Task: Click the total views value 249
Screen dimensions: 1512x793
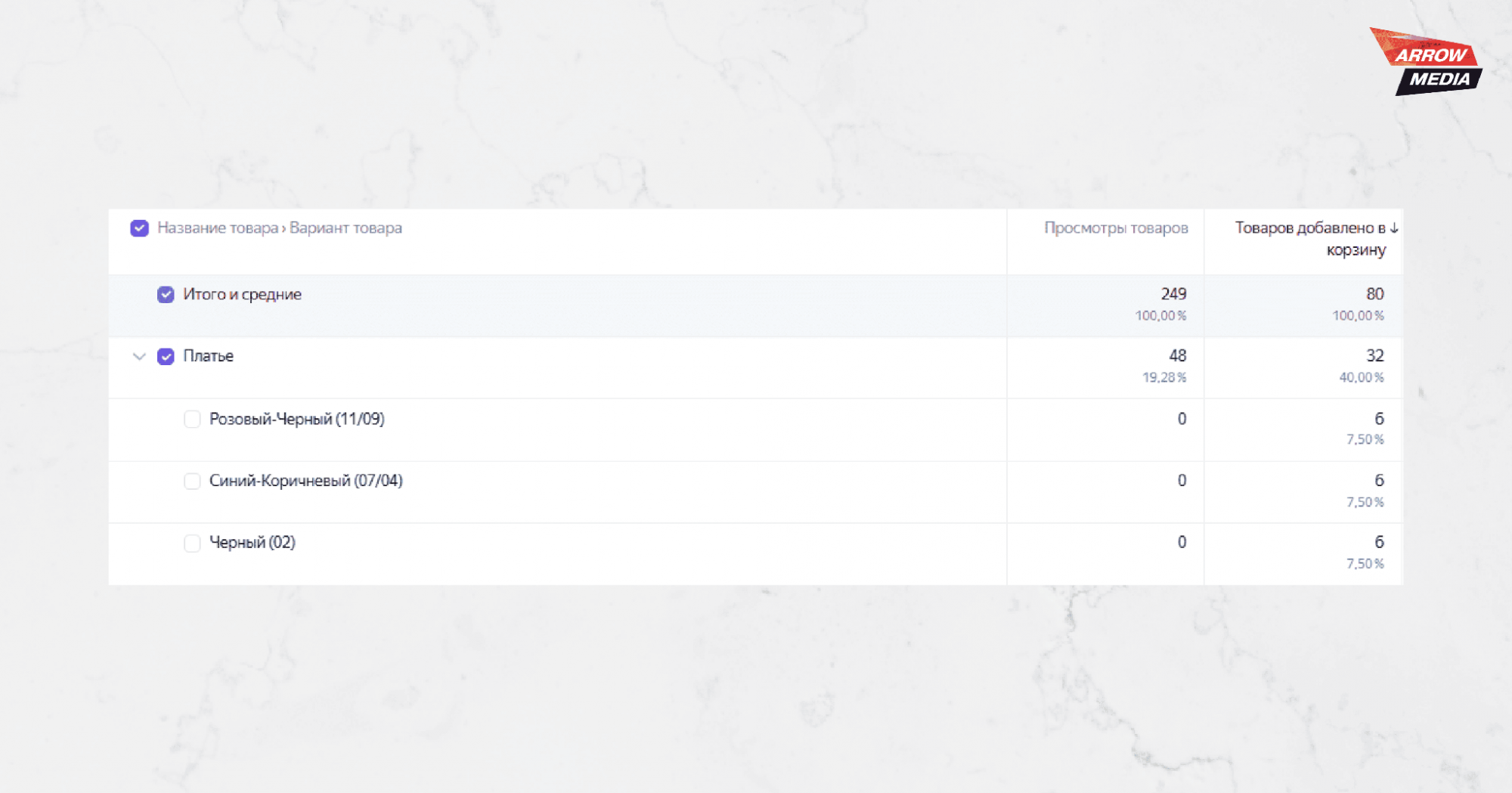Action: (x=1173, y=294)
